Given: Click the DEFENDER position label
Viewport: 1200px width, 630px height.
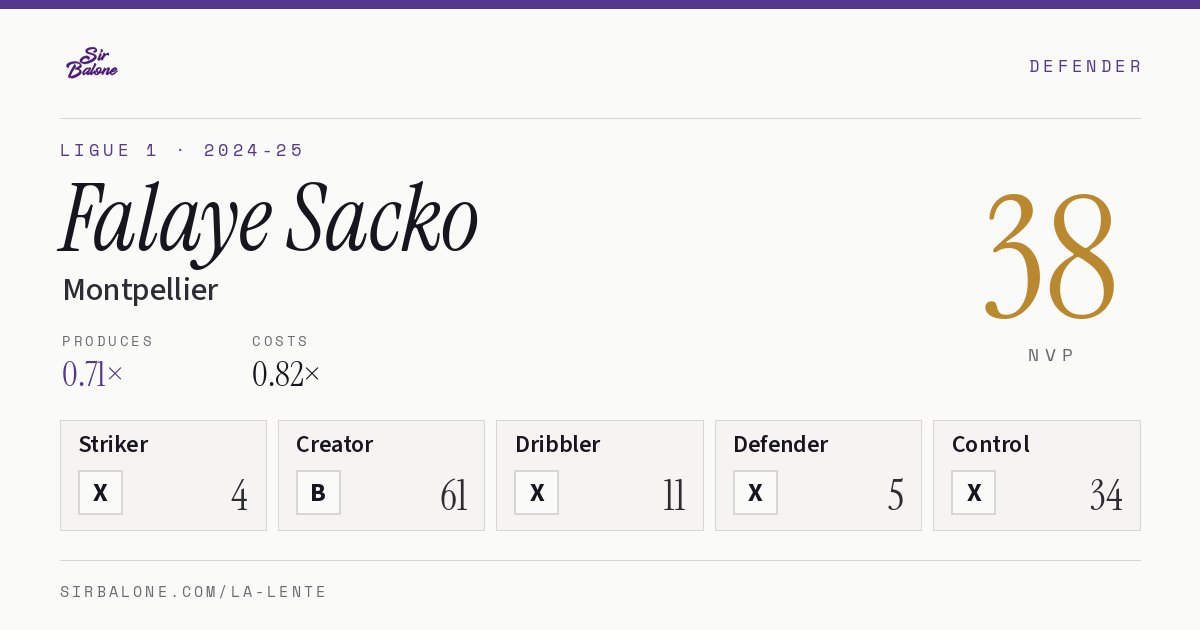Looking at the screenshot, I should pyautogui.click(x=1085, y=66).
